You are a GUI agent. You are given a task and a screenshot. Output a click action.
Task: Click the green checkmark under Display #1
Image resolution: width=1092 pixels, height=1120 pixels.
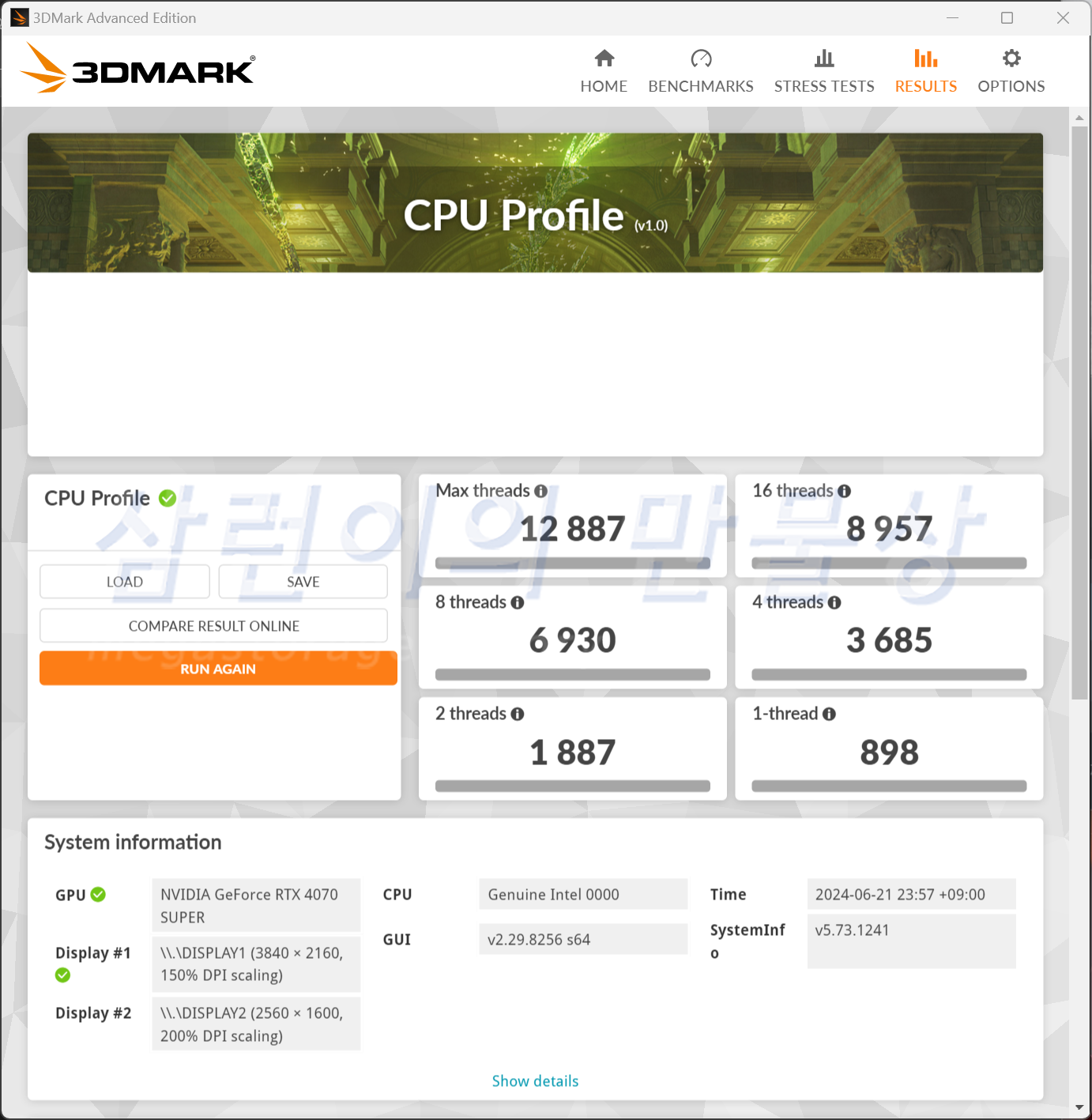[x=63, y=975]
